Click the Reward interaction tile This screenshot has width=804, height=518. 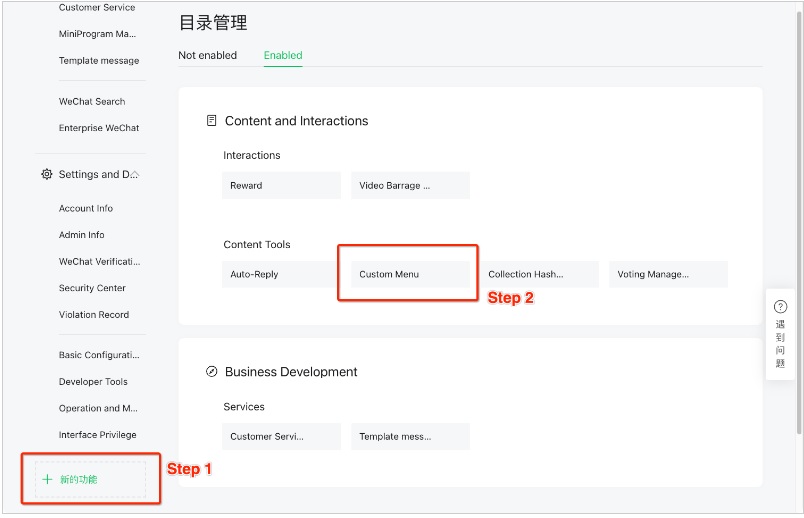(281, 185)
